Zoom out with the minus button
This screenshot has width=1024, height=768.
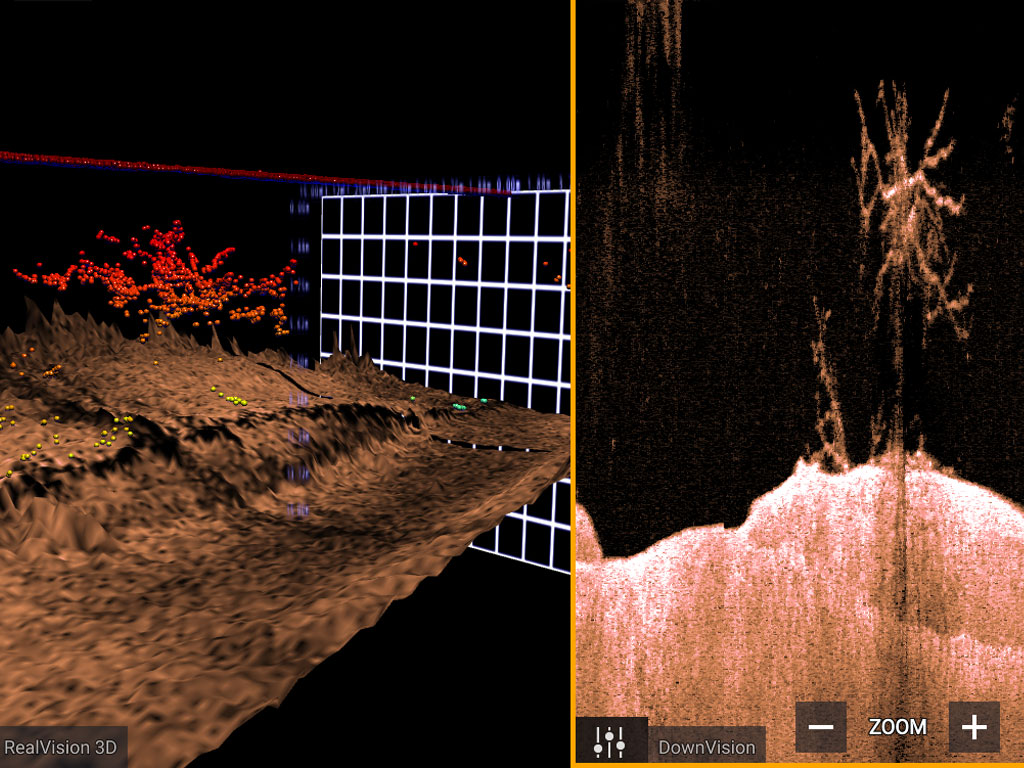[821, 727]
